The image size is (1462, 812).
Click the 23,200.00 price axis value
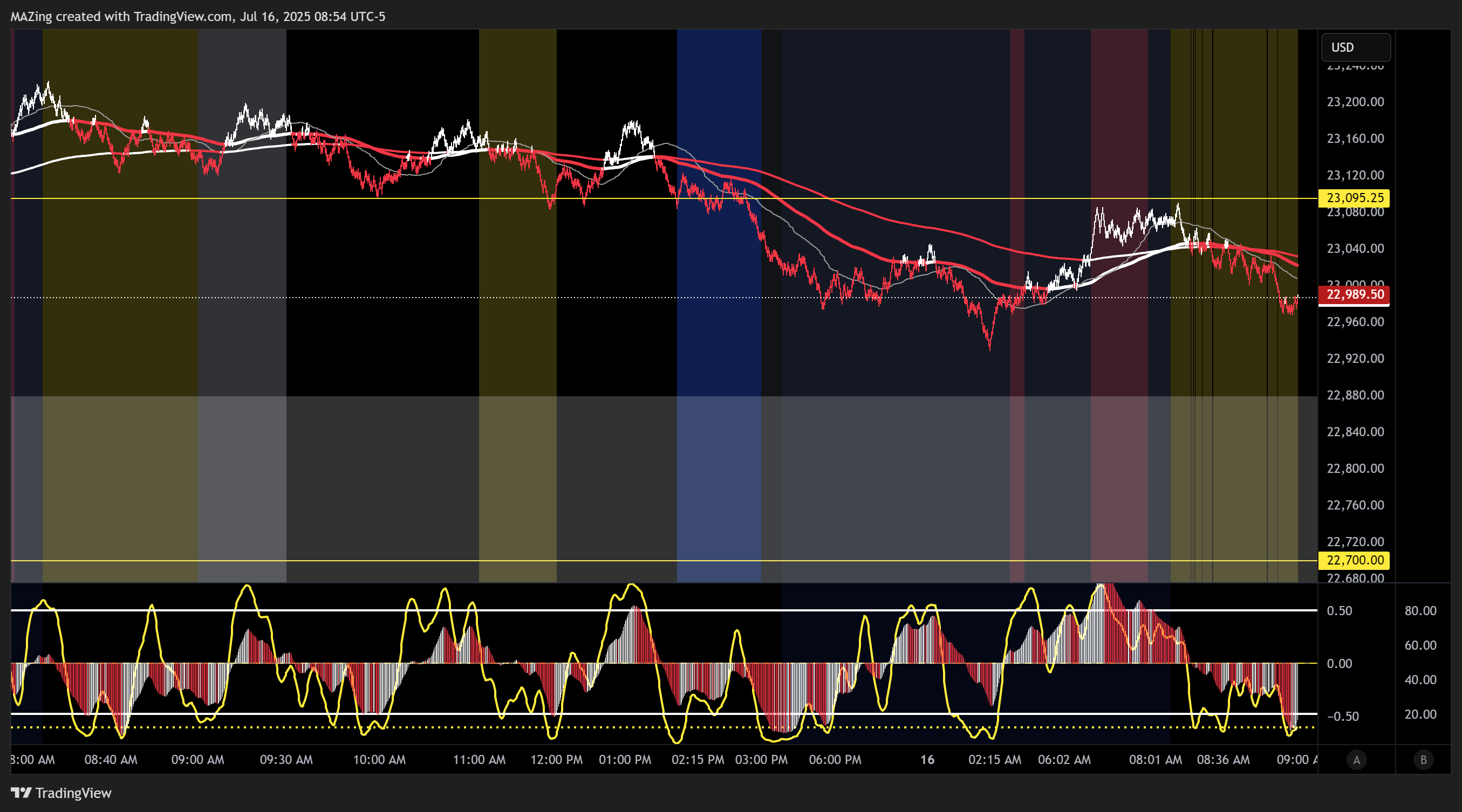click(1355, 102)
